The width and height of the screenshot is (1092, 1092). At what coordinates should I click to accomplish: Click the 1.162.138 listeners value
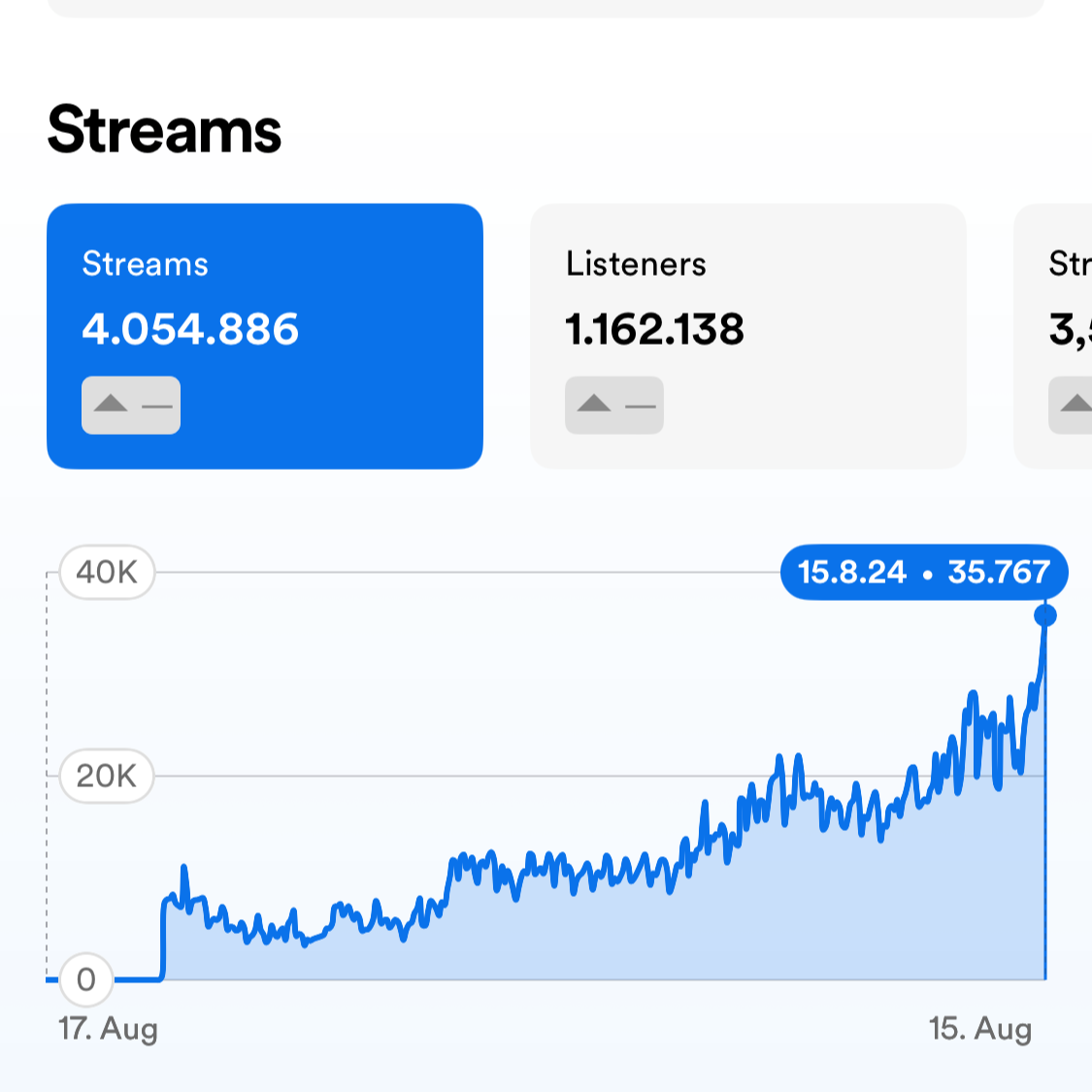[654, 329]
